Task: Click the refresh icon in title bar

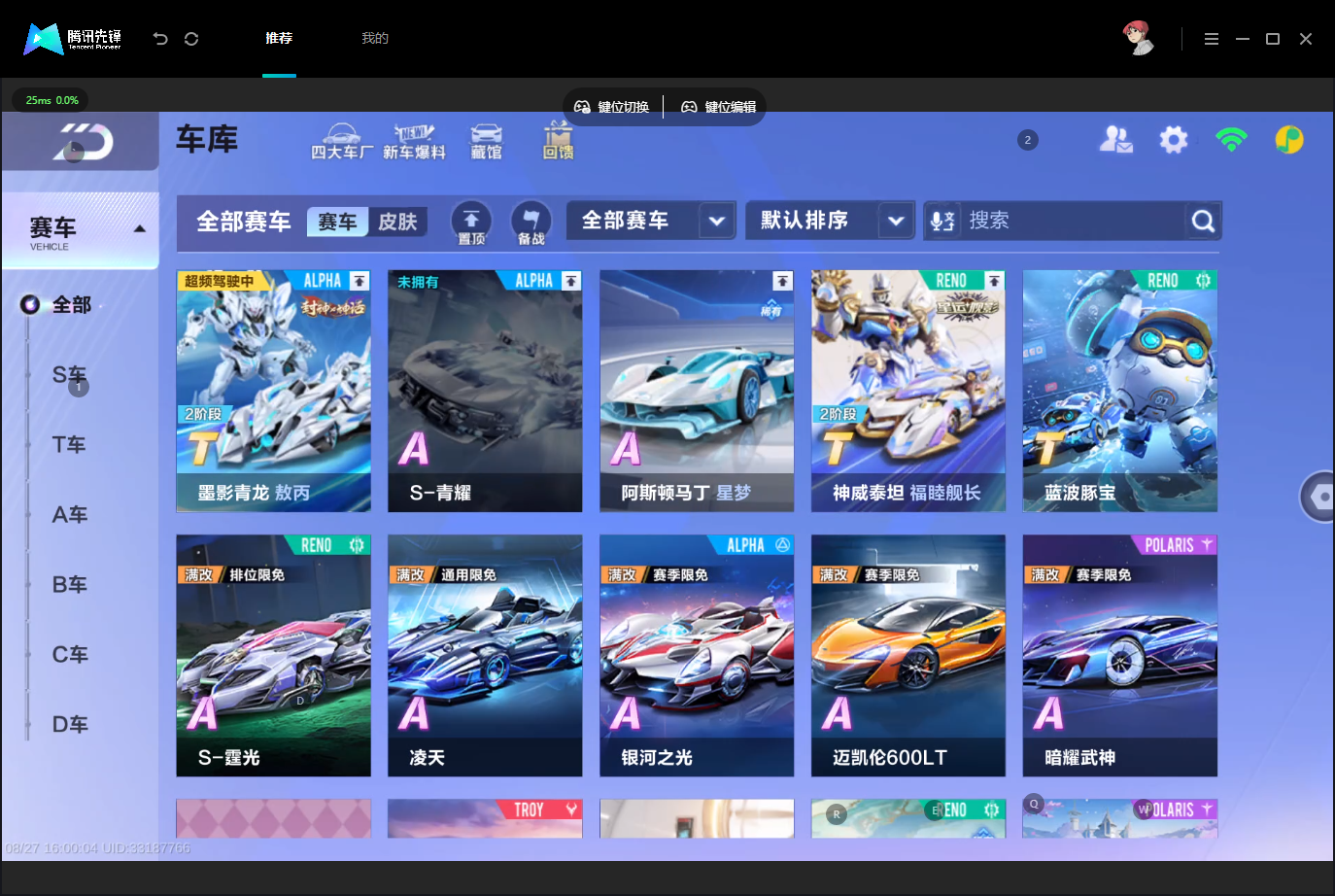Action: tap(191, 39)
